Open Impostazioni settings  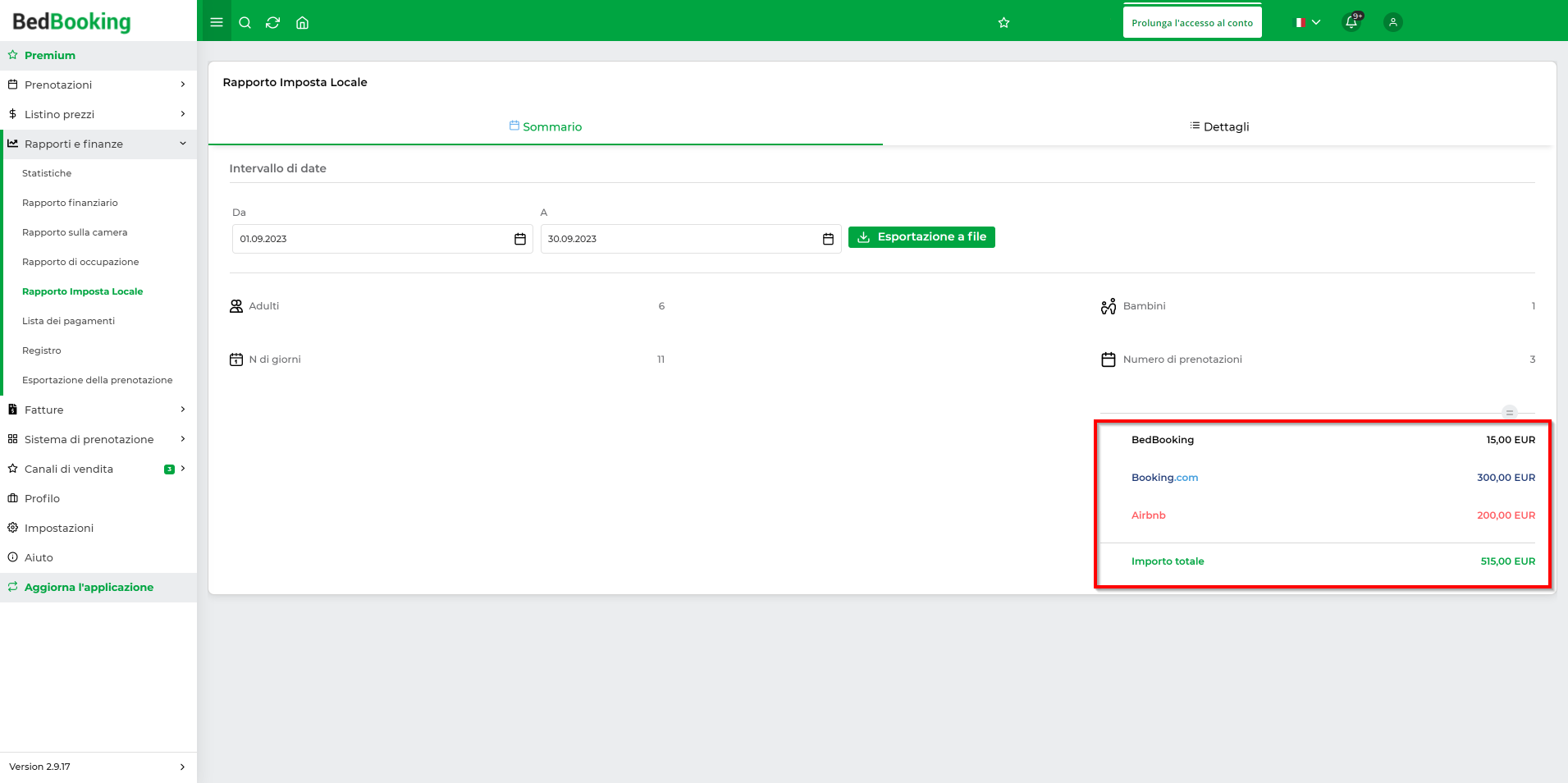tap(98, 528)
